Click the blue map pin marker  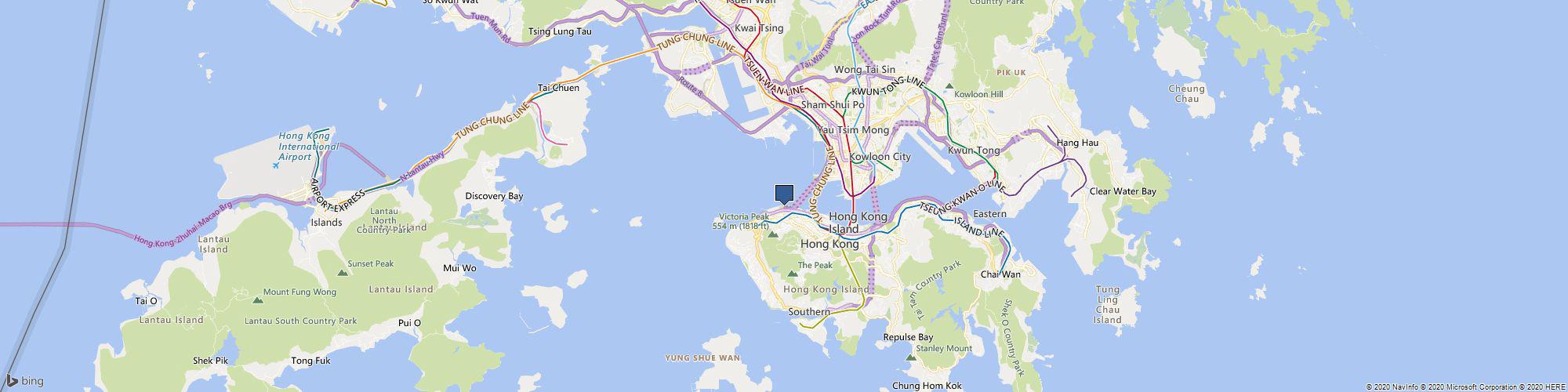[x=784, y=194]
